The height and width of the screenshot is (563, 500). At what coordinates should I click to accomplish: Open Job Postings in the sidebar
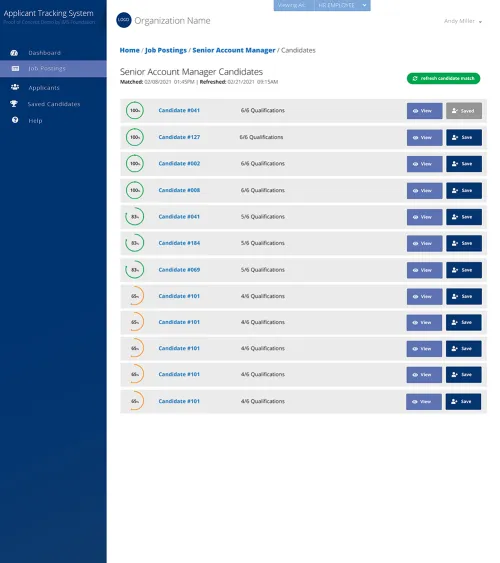pos(53,69)
